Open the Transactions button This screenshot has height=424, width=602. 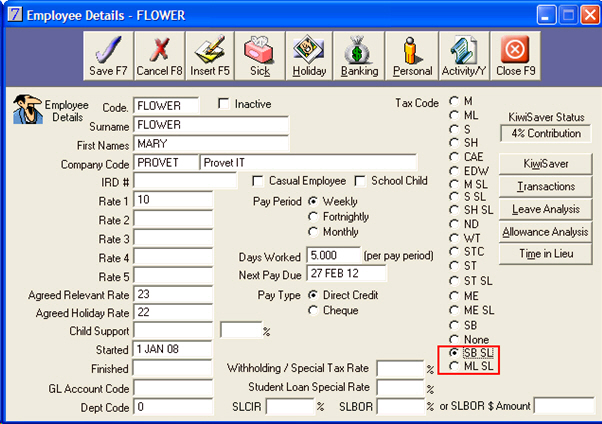click(546, 187)
